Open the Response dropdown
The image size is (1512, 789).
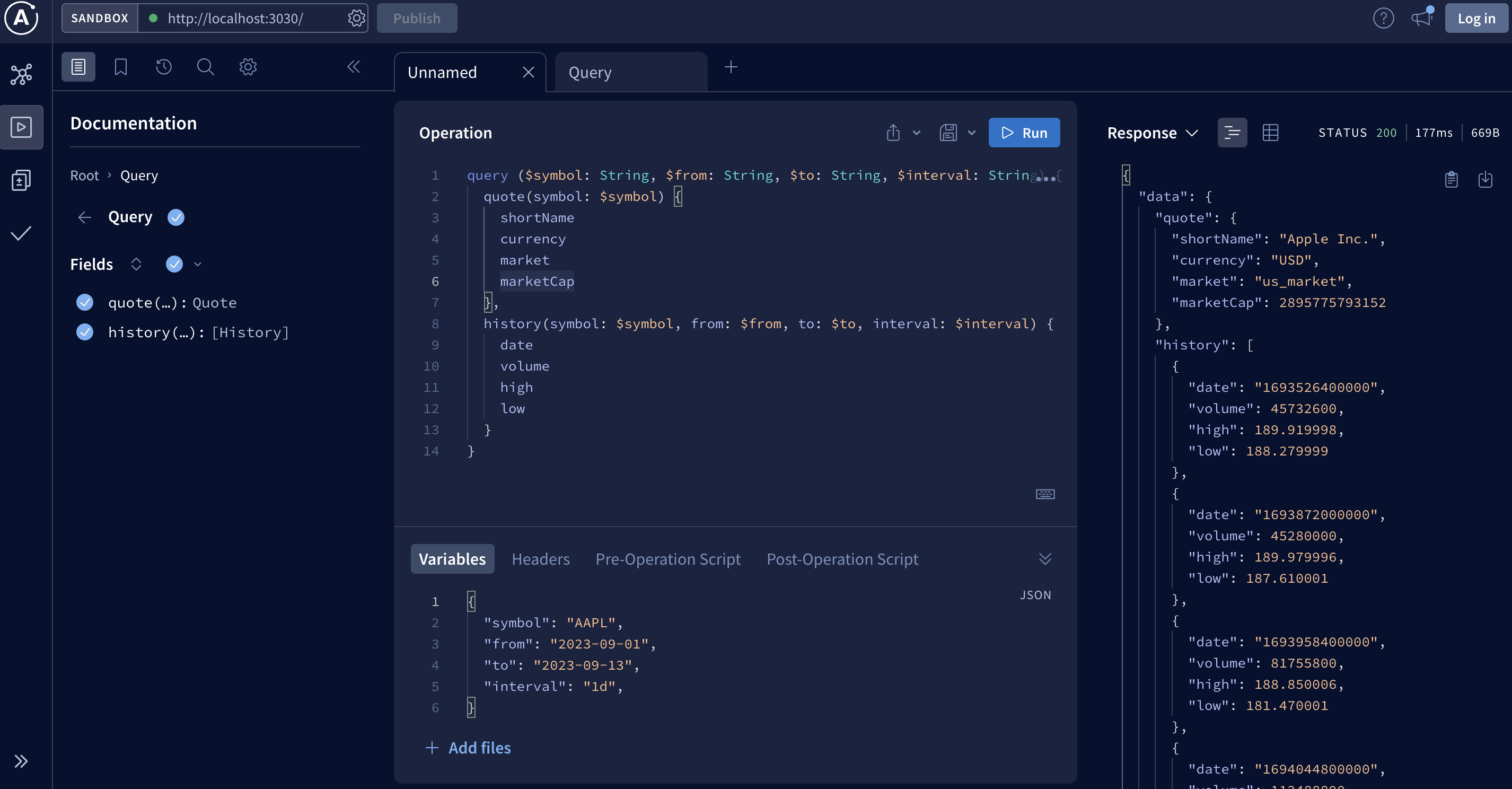pyautogui.click(x=1152, y=133)
